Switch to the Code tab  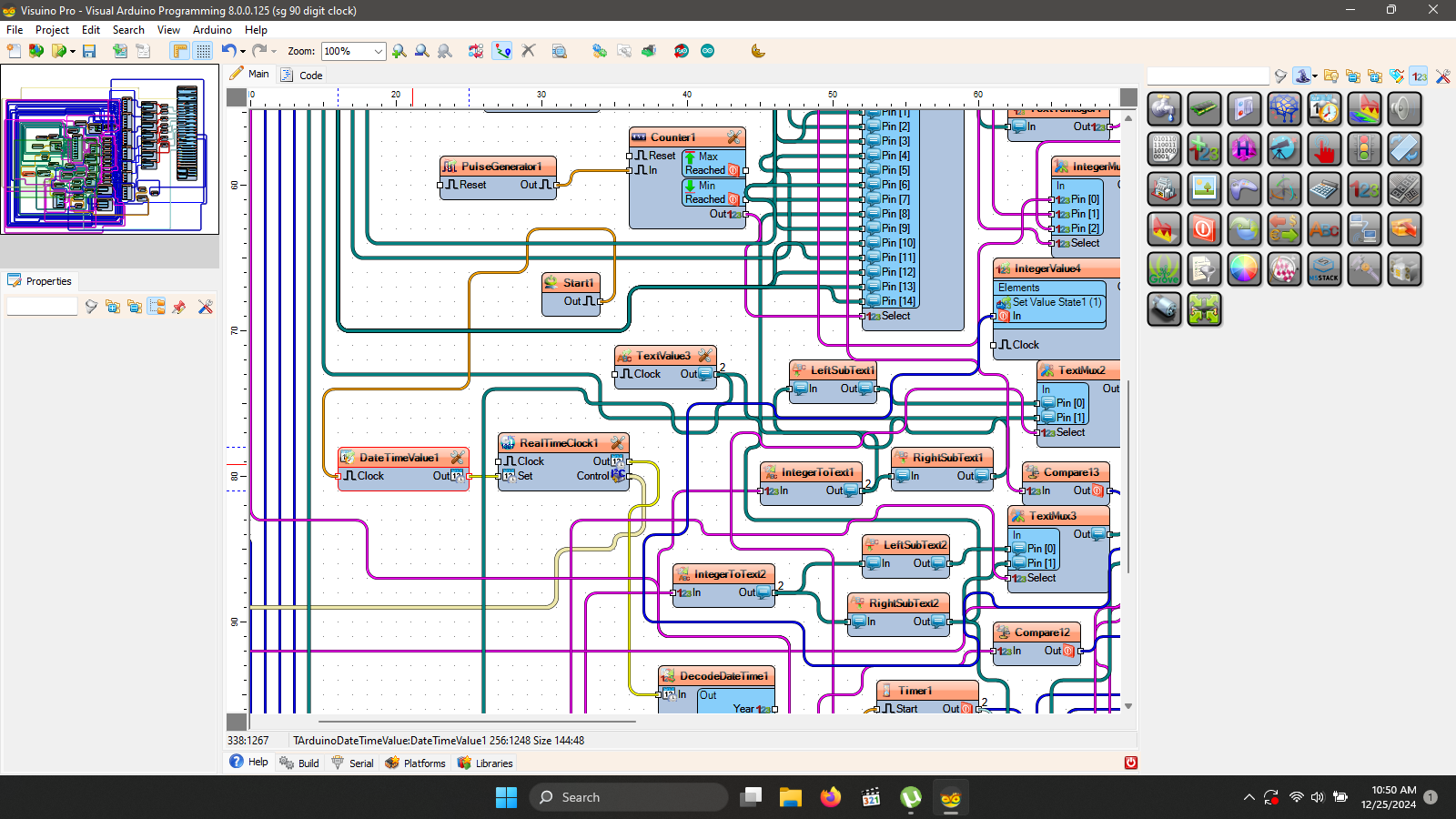pos(302,75)
